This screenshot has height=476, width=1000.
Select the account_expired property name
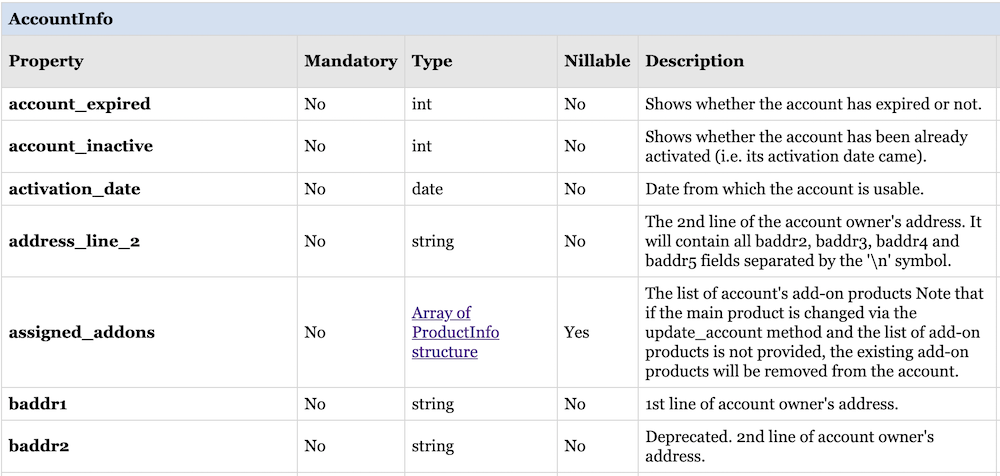pyautogui.click(x=80, y=104)
